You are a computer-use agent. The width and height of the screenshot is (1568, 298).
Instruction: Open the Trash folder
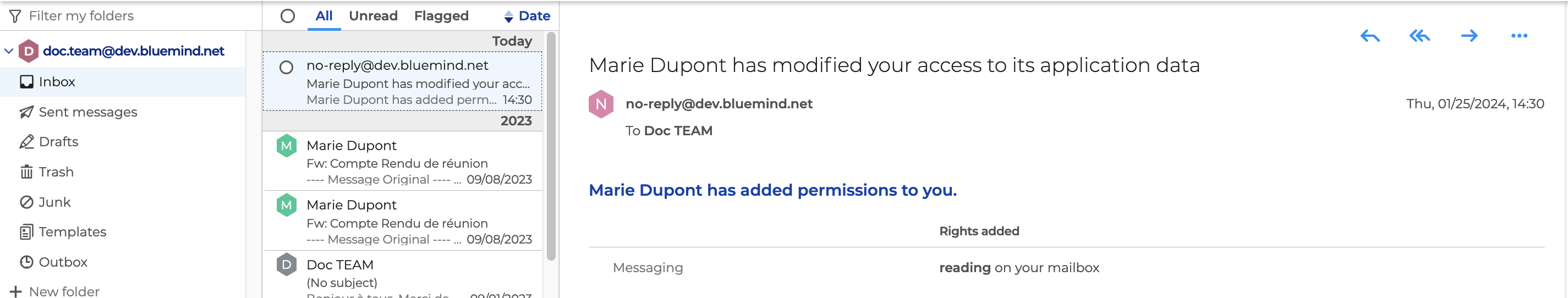tap(56, 172)
